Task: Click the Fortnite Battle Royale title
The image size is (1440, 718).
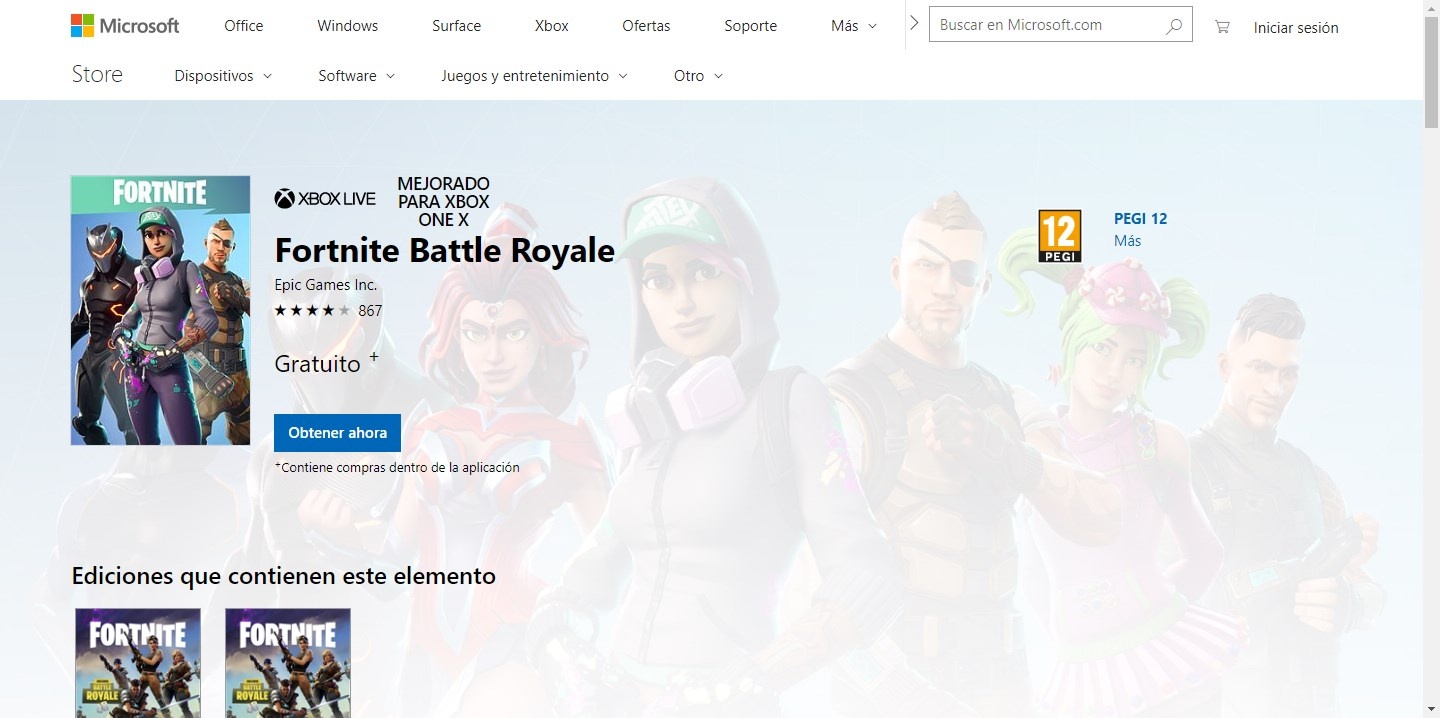Action: pos(445,250)
